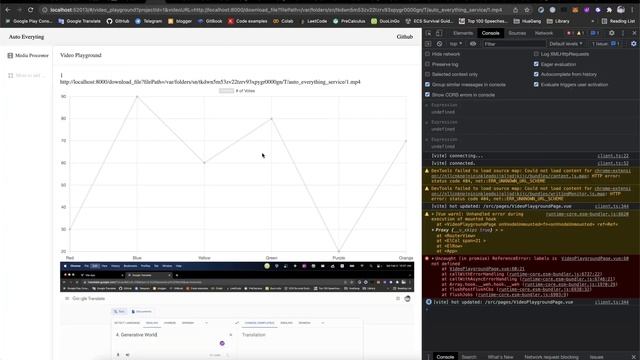The image size is (640, 360).
Task: Click the chart data point above Blue
Action: point(137,97)
